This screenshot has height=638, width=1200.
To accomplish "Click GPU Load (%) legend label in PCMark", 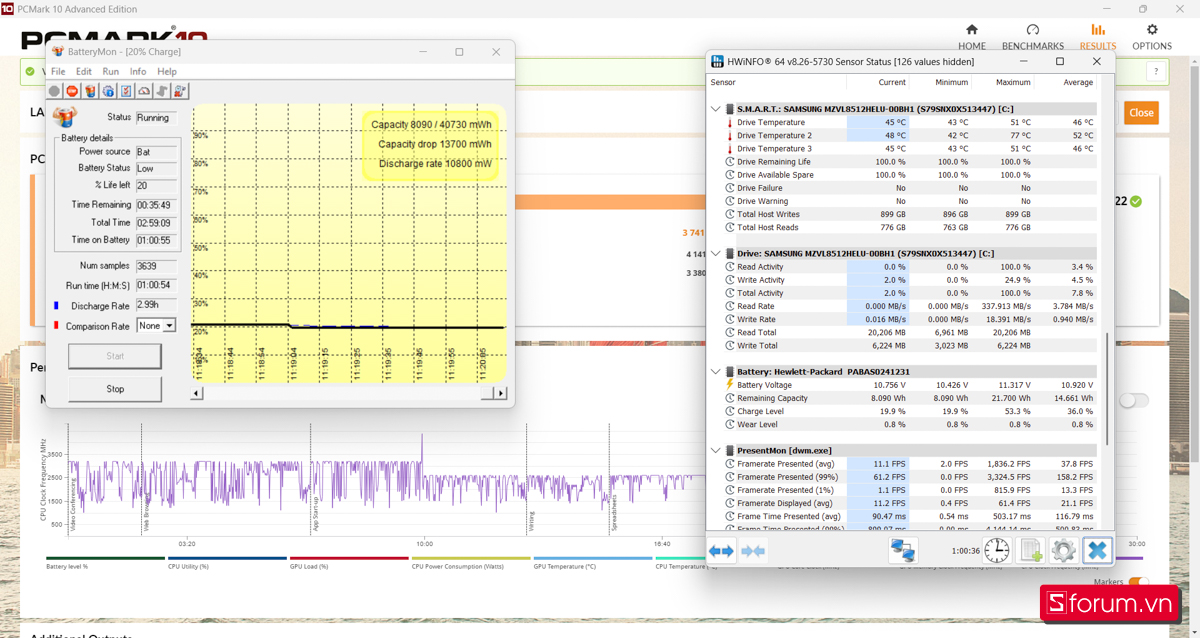I will click(x=309, y=566).
